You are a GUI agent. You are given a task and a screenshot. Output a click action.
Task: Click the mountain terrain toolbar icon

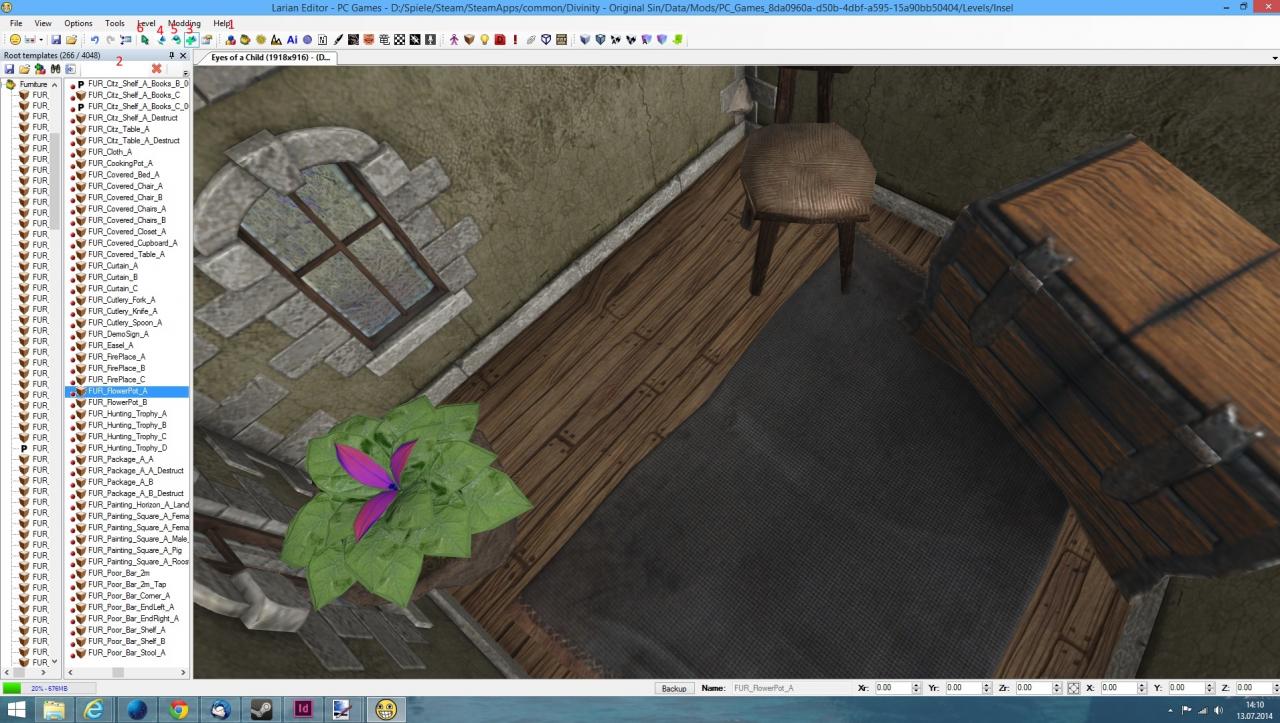click(x=276, y=40)
